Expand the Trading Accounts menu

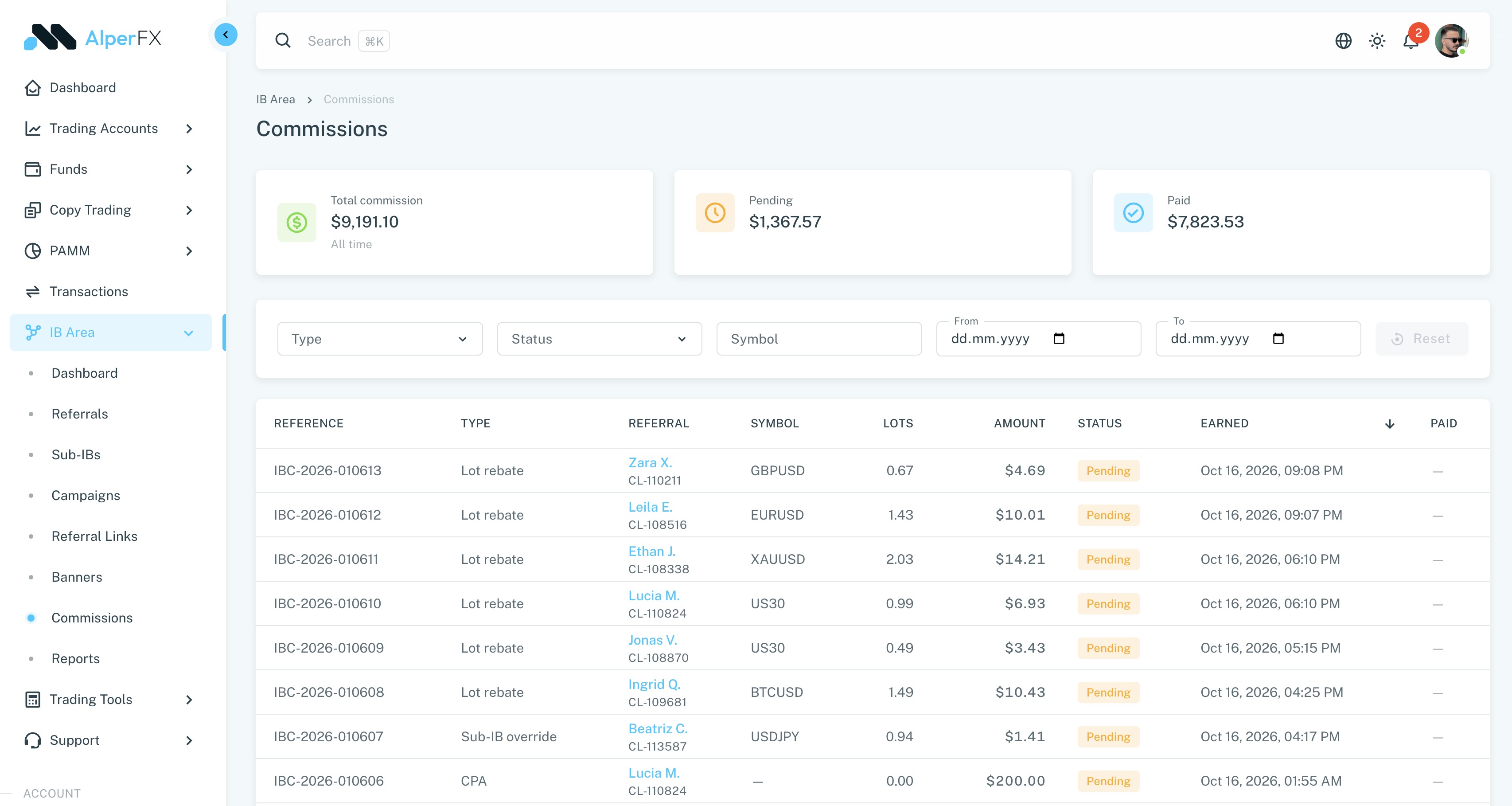110,129
